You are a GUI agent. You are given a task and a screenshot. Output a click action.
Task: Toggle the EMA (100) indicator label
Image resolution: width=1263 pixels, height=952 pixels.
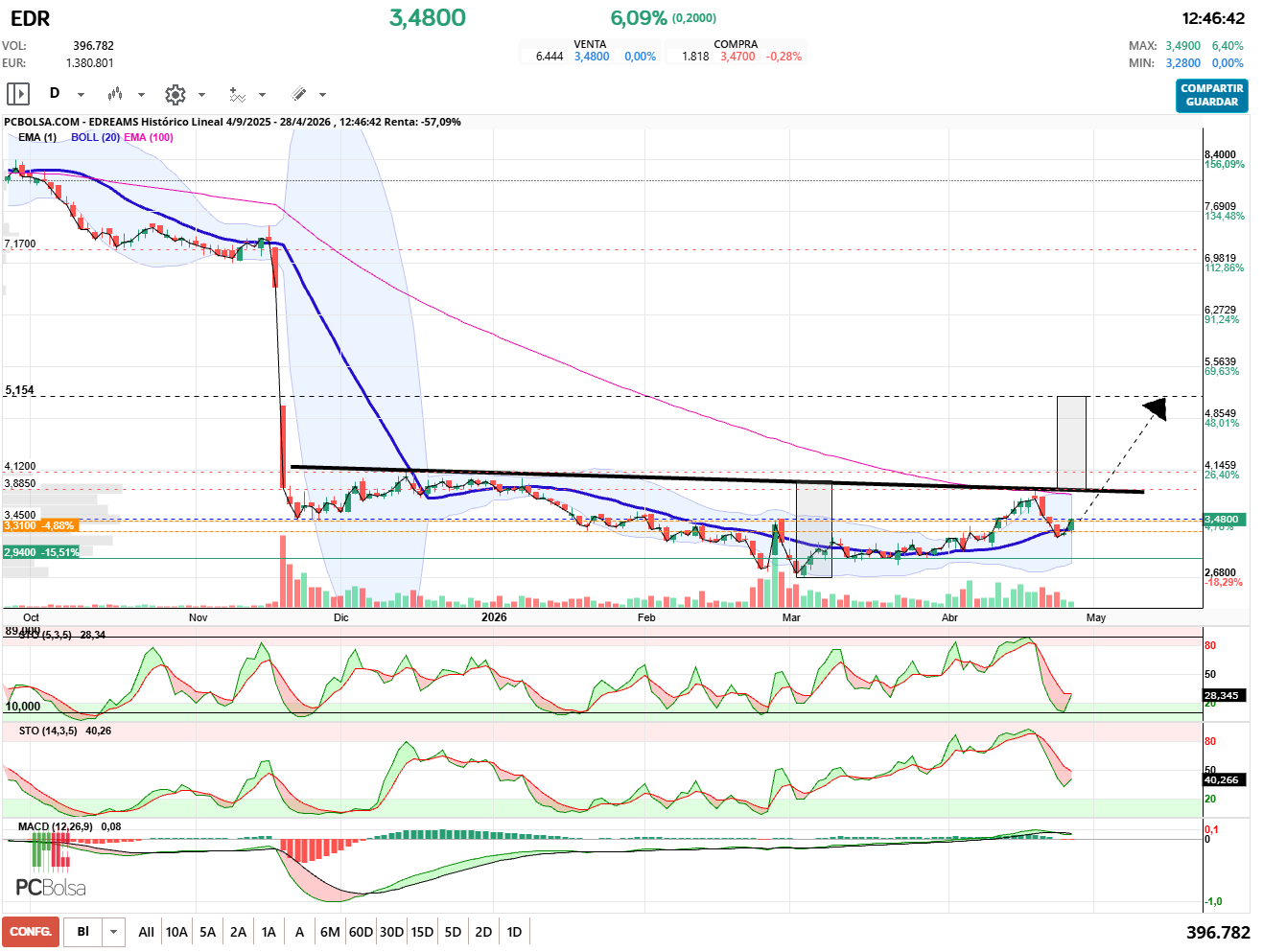click(149, 137)
